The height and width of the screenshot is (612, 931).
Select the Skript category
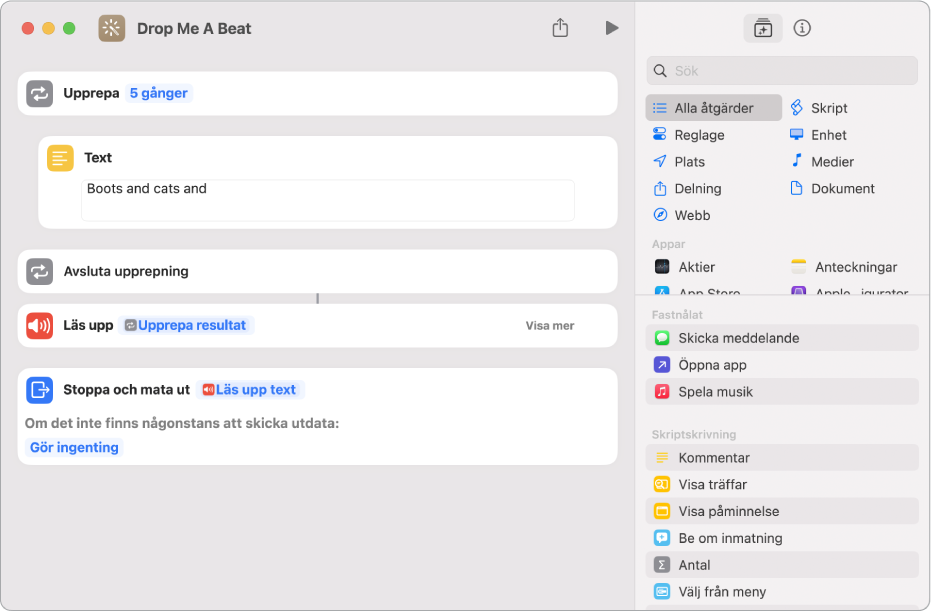coord(818,108)
